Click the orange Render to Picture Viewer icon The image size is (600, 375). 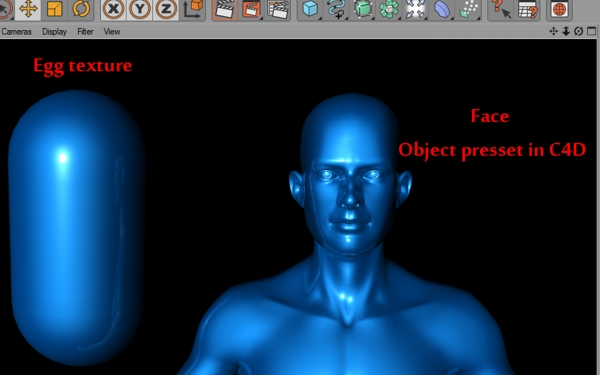tap(251, 8)
